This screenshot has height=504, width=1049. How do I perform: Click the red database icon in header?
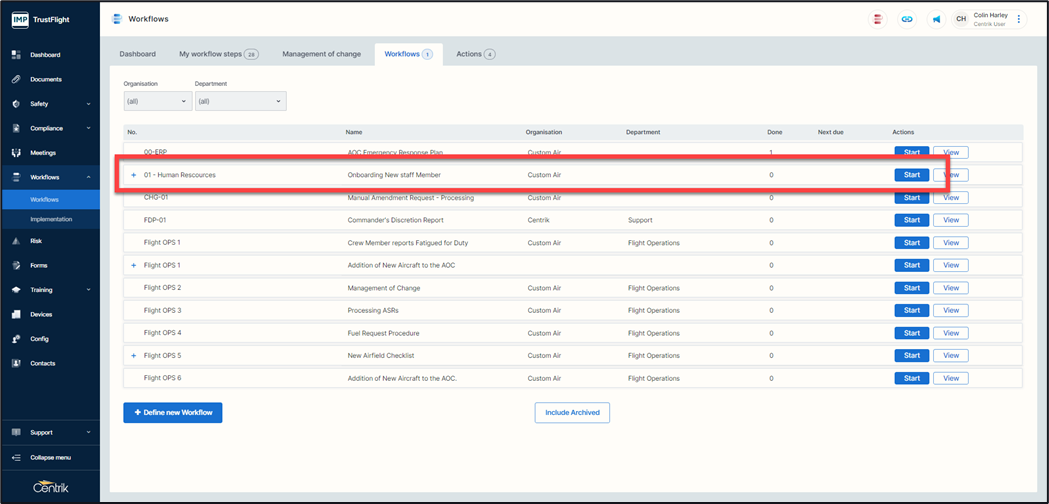[877, 19]
